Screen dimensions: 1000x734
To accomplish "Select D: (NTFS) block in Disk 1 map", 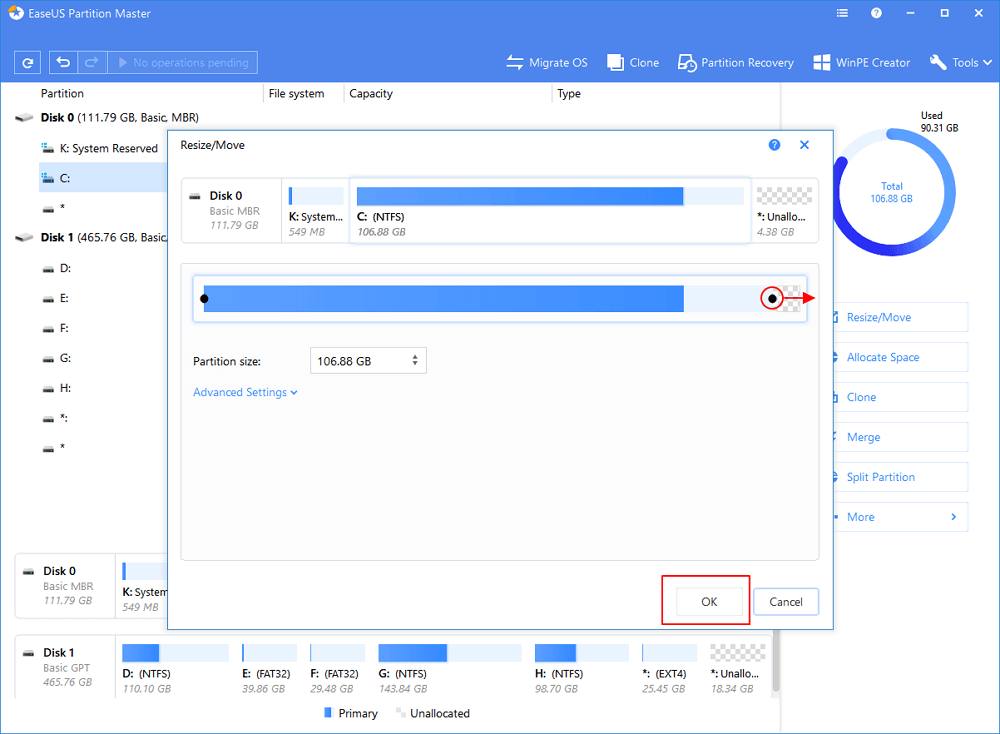I will coord(175,668).
